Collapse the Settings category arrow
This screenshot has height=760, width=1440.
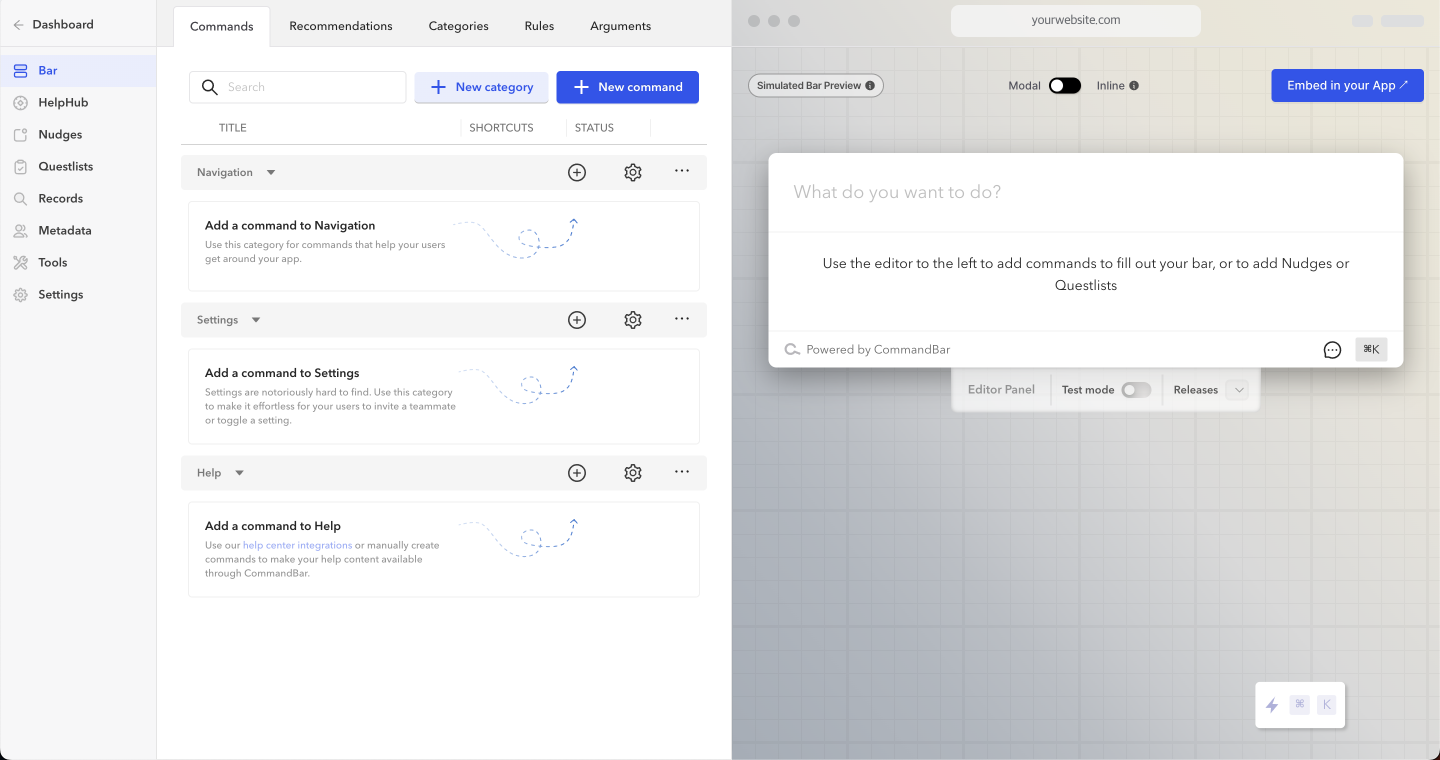click(x=256, y=320)
